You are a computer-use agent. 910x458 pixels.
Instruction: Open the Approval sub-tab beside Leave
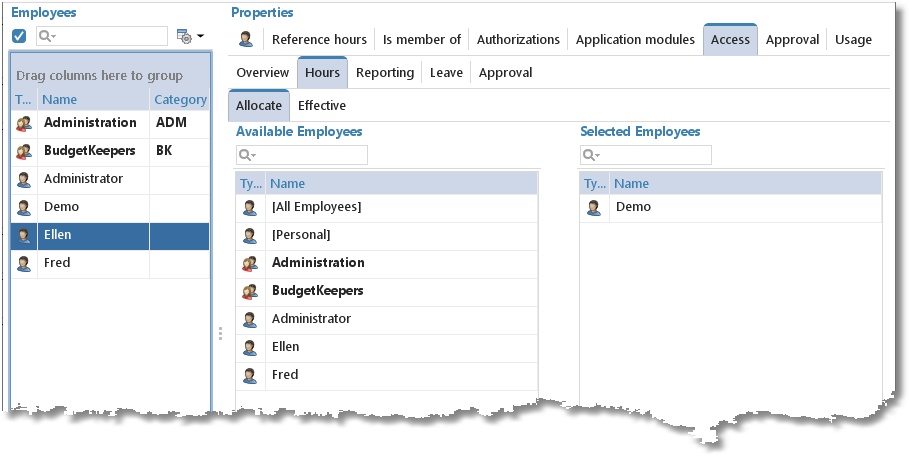tap(505, 73)
